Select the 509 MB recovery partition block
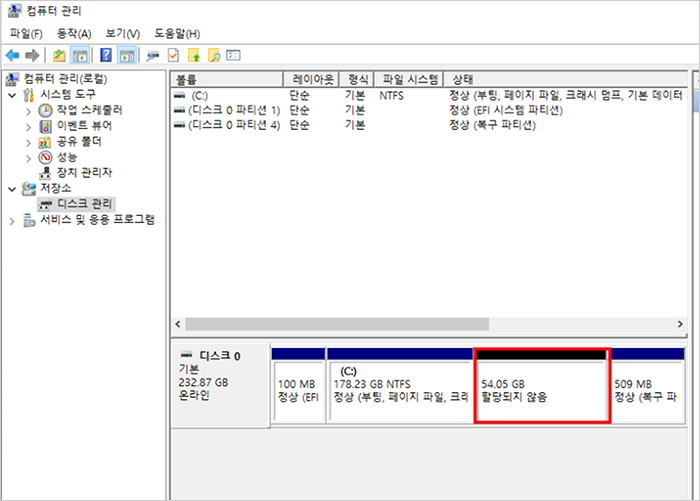Viewport: 700px width, 501px height. (x=648, y=385)
